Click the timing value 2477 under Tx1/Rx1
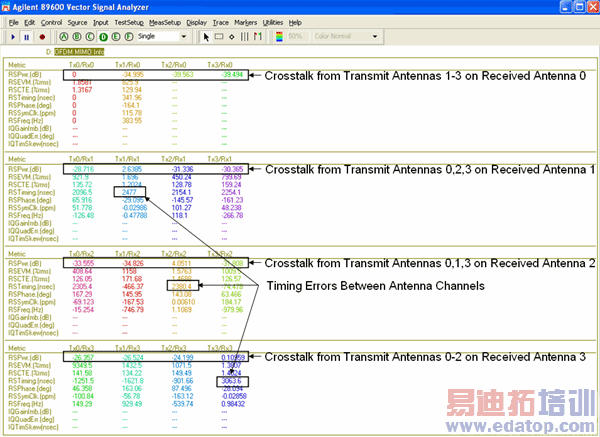 click(129, 192)
